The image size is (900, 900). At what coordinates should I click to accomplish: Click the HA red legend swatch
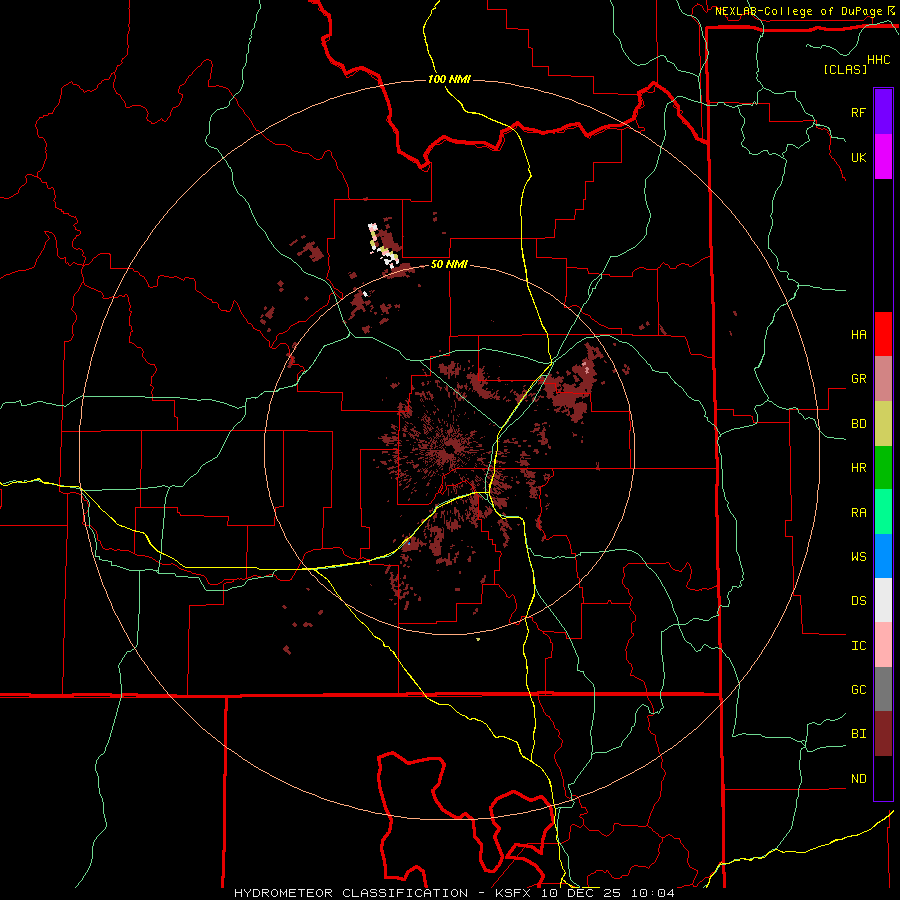883,334
